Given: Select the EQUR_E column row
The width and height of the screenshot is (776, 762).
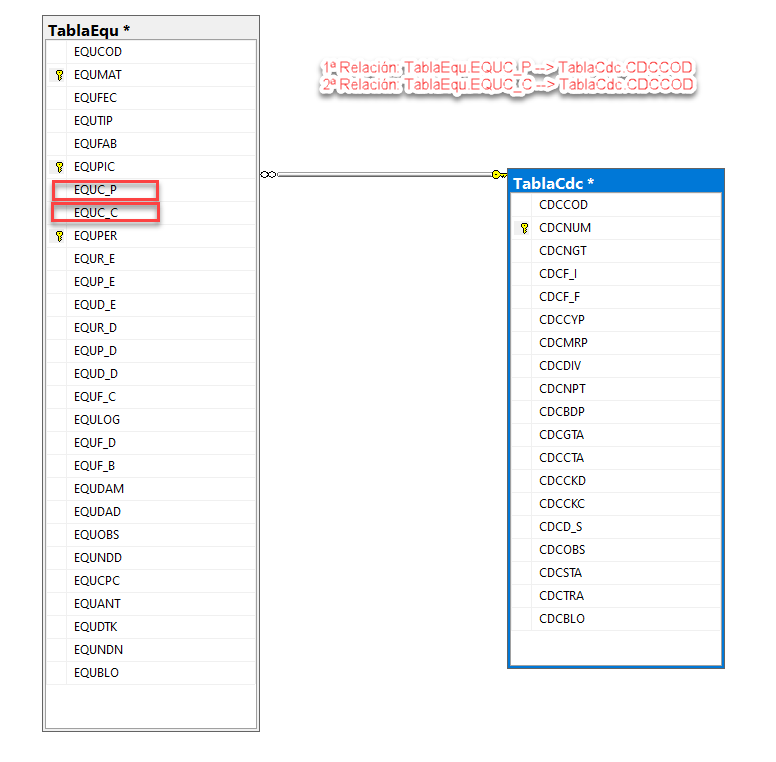Looking at the screenshot, I should click(x=151, y=259).
